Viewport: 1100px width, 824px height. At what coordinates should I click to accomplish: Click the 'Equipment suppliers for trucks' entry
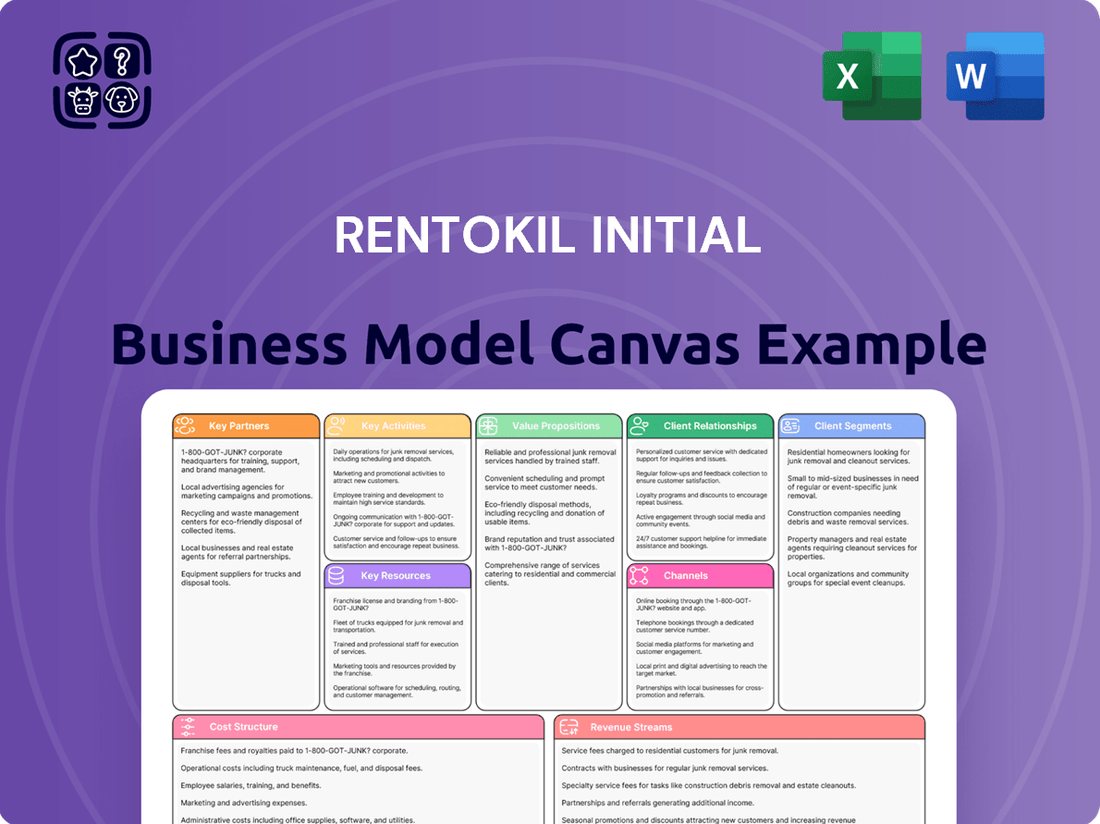[240, 578]
